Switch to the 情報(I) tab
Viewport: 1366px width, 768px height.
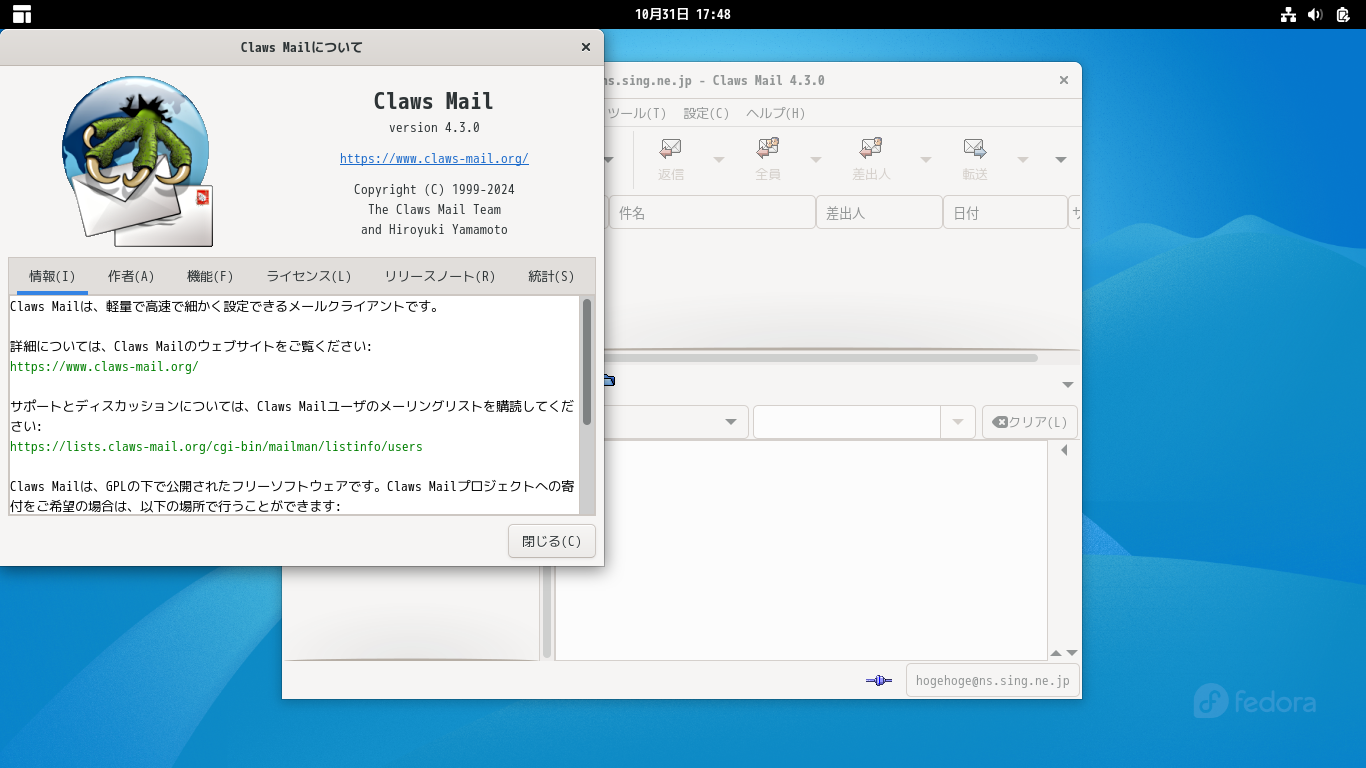pyautogui.click(x=52, y=276)
